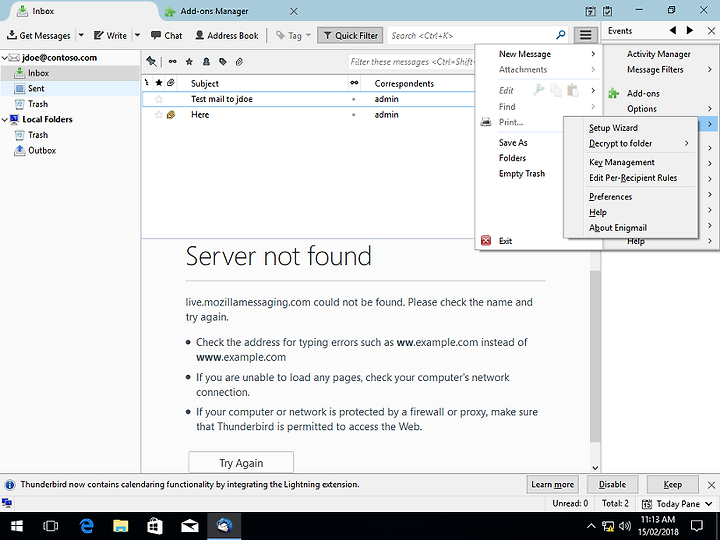Expand Decrypt to folder submenu
This screenshot has height=540, width=720.
[x=631, y=143]
